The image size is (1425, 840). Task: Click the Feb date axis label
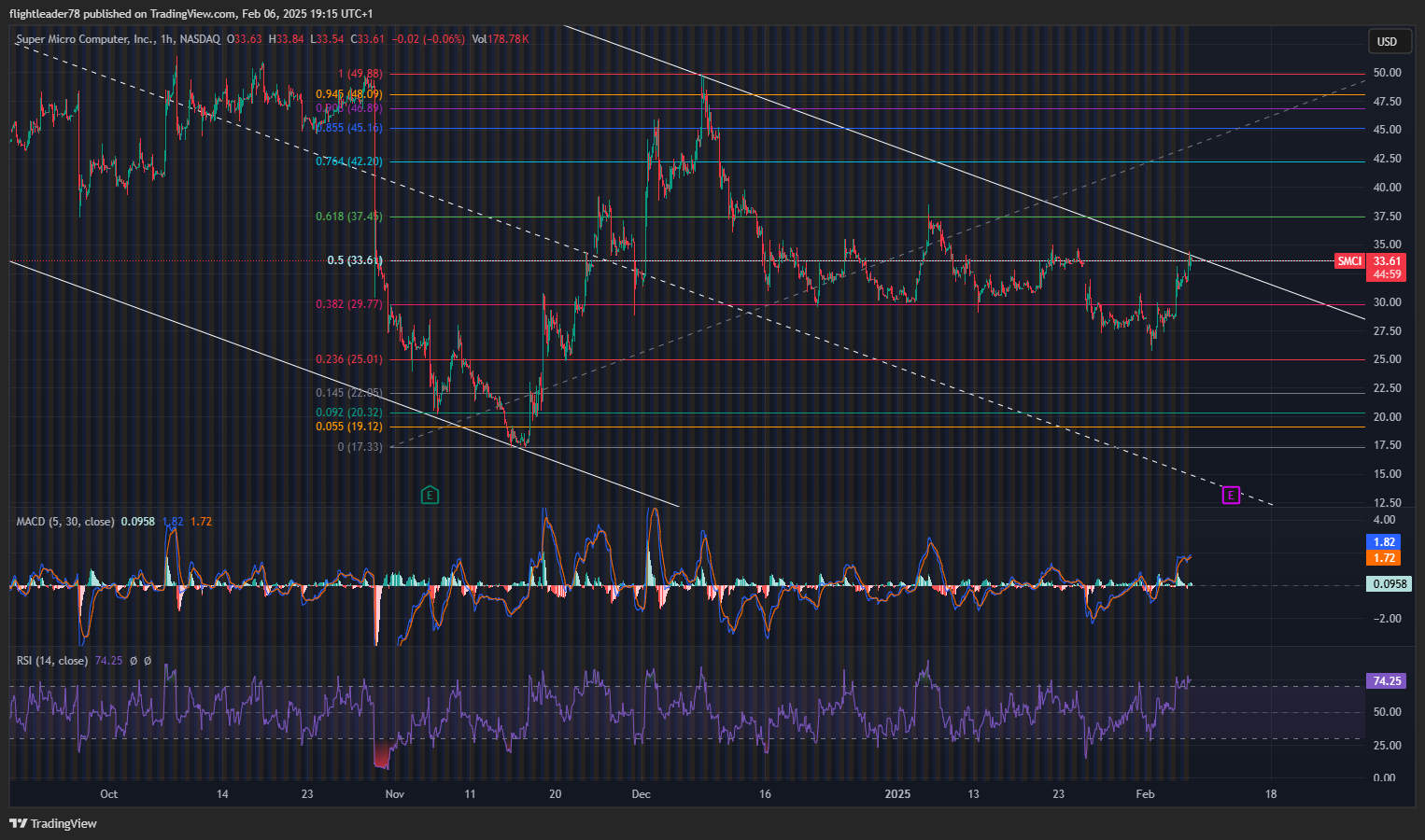click(1145, 794)
